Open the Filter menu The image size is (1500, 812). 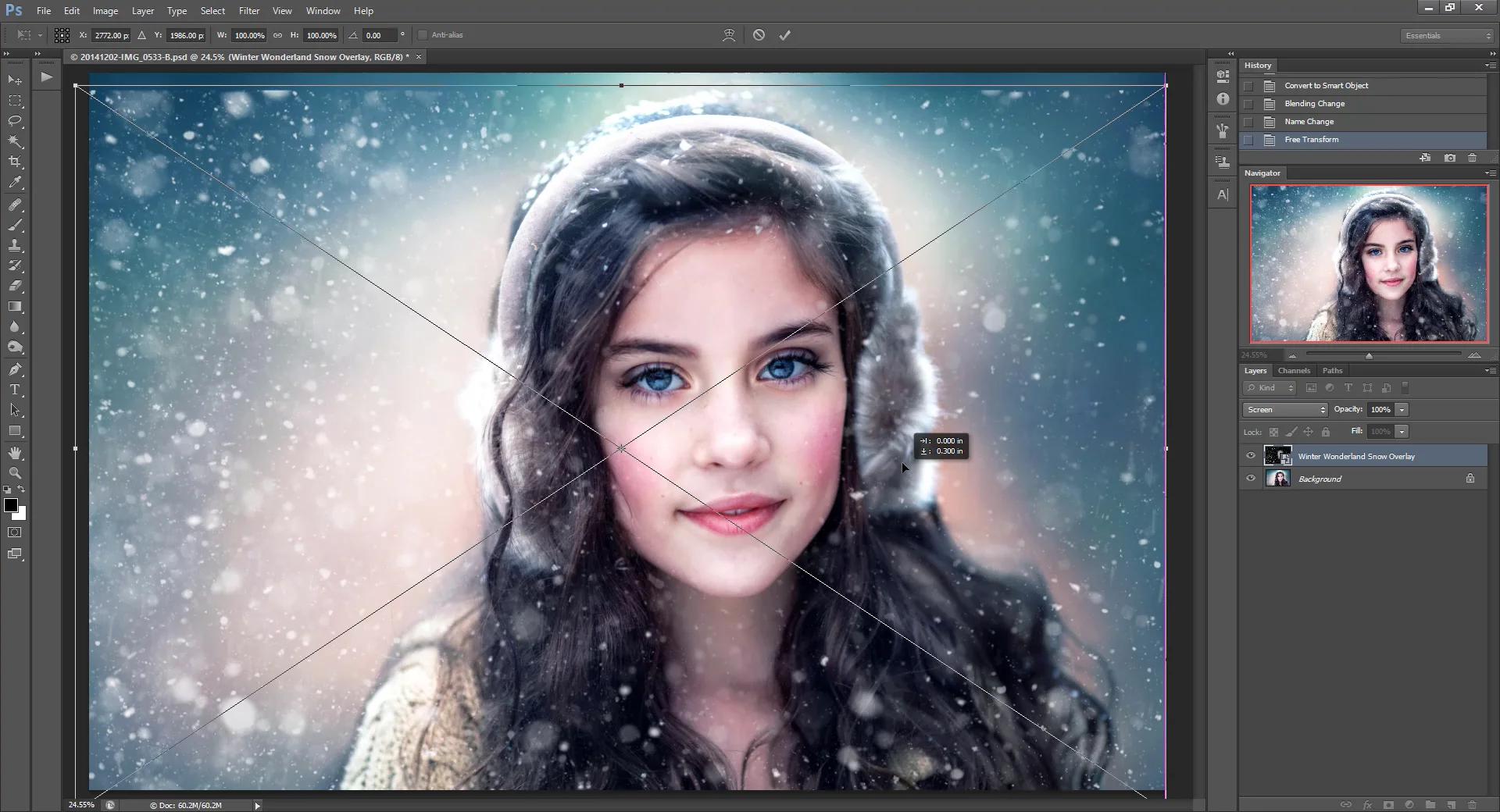[x=248, y=10]
